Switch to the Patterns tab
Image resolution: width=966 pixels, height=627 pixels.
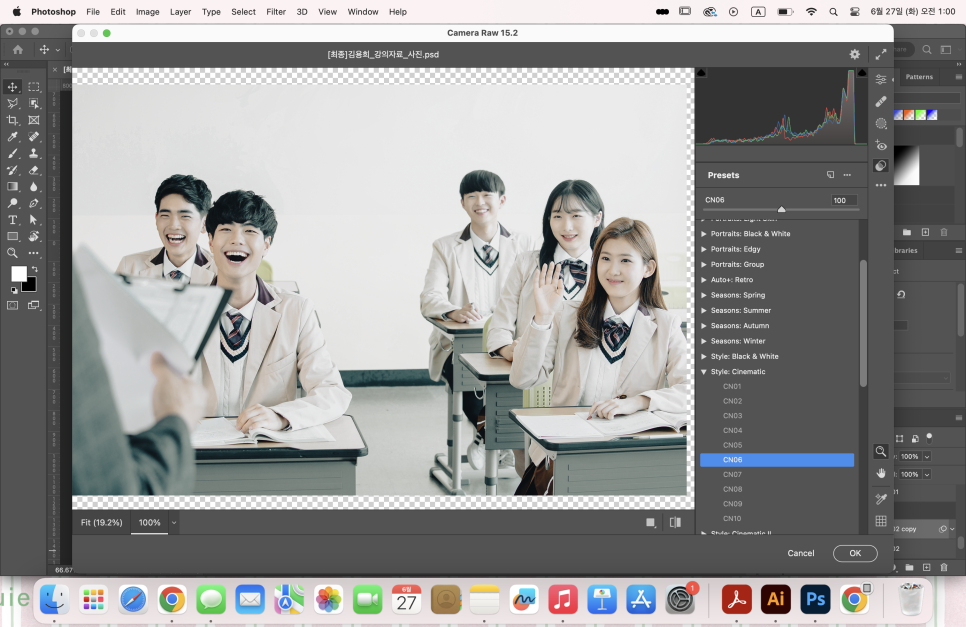[x=919, y=77]
